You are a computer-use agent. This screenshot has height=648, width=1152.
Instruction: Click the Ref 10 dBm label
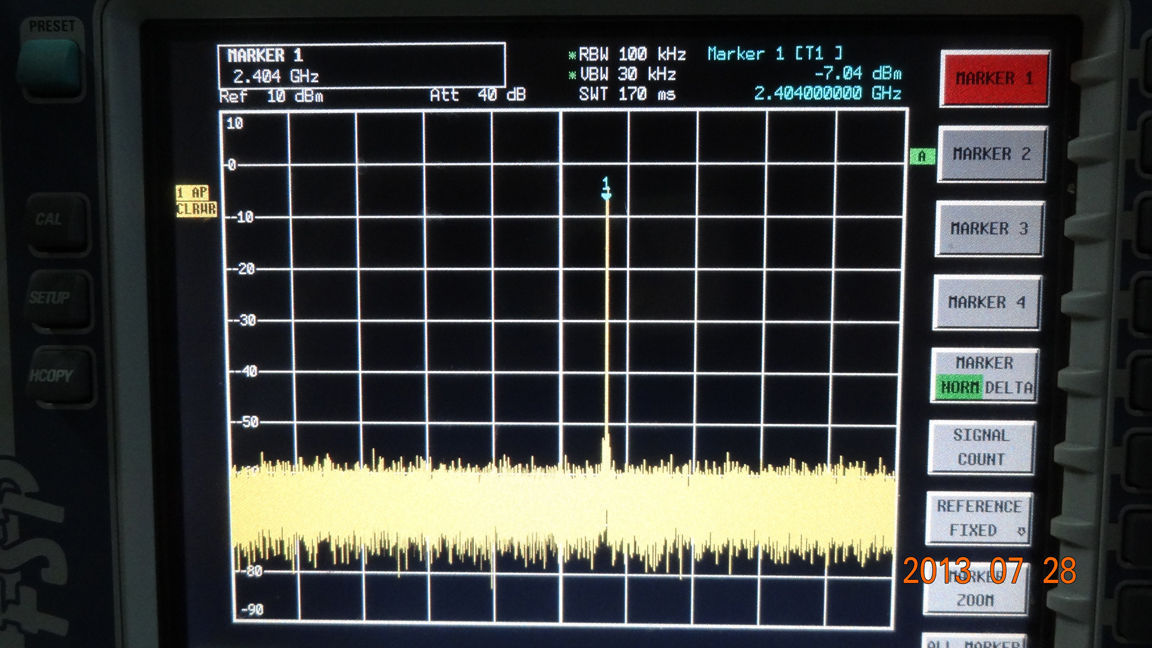click(271, 96)
